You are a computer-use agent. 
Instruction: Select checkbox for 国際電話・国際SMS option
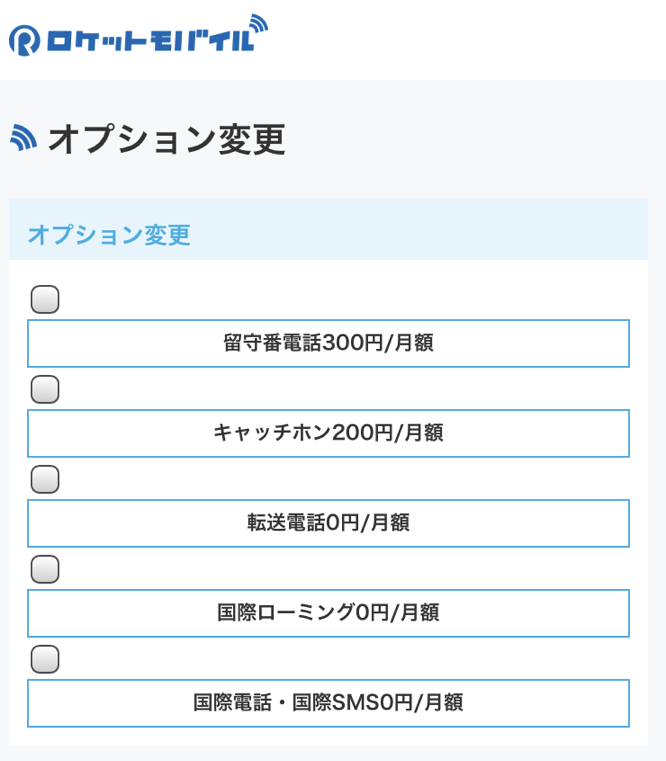[45, 659]
